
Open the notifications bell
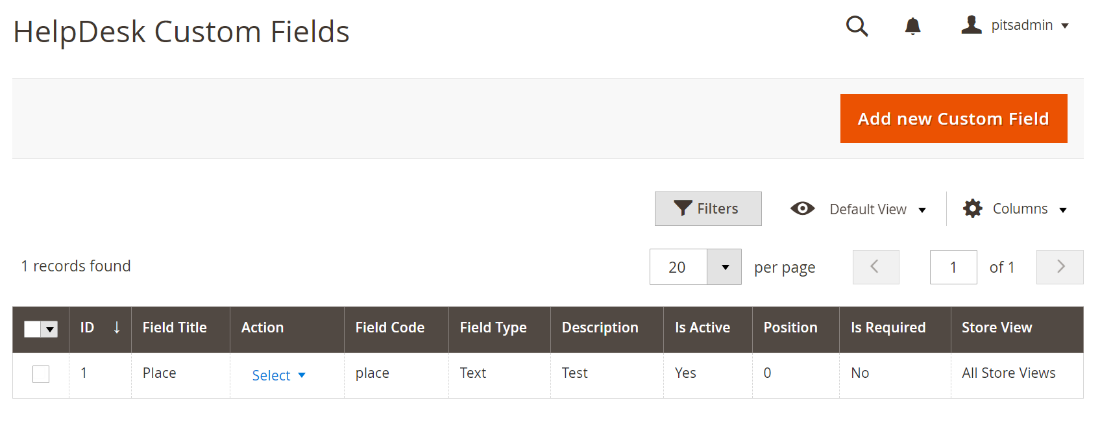[912, 26]
